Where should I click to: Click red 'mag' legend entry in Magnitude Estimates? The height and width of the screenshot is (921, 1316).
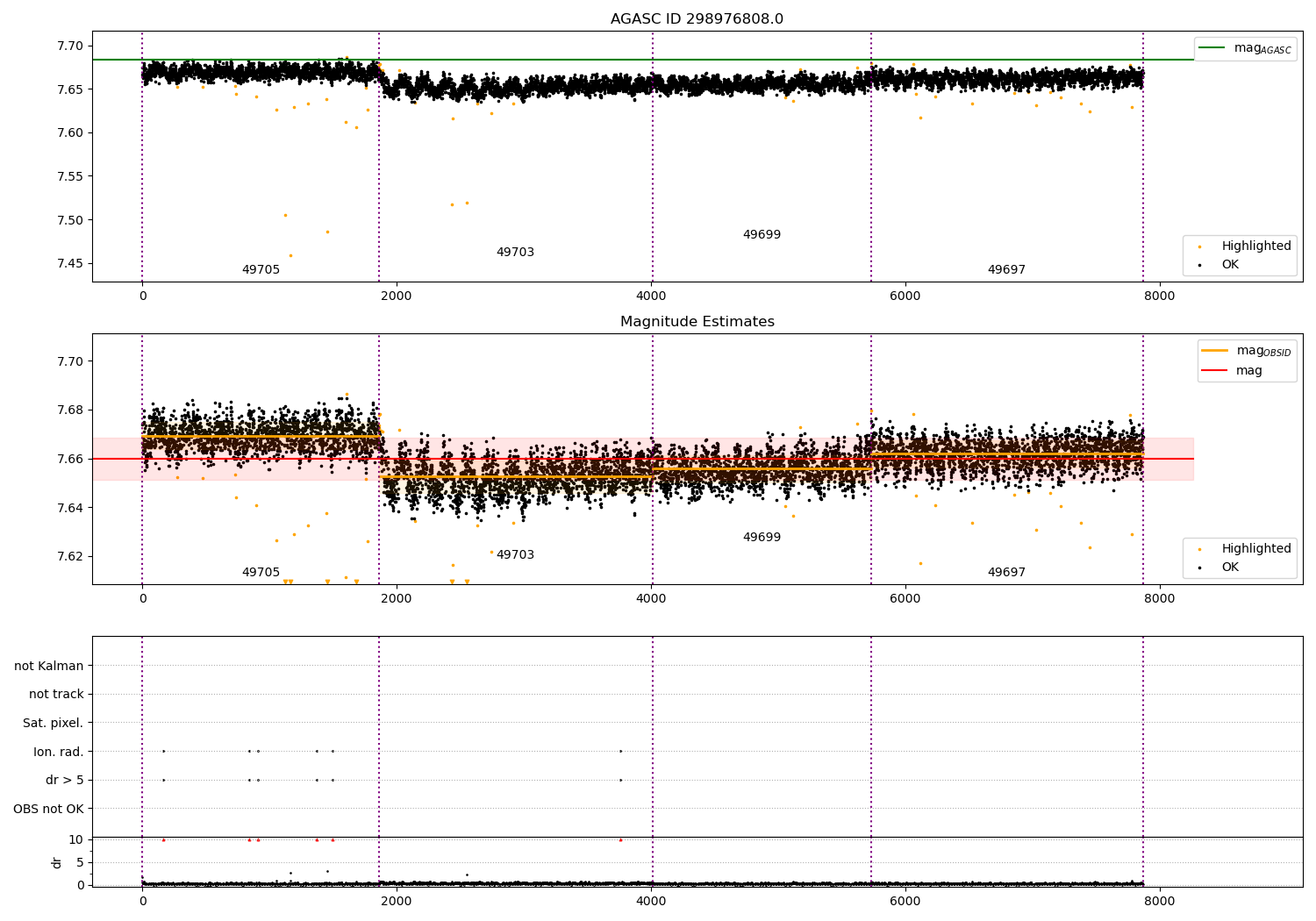tap(1249, 371)
